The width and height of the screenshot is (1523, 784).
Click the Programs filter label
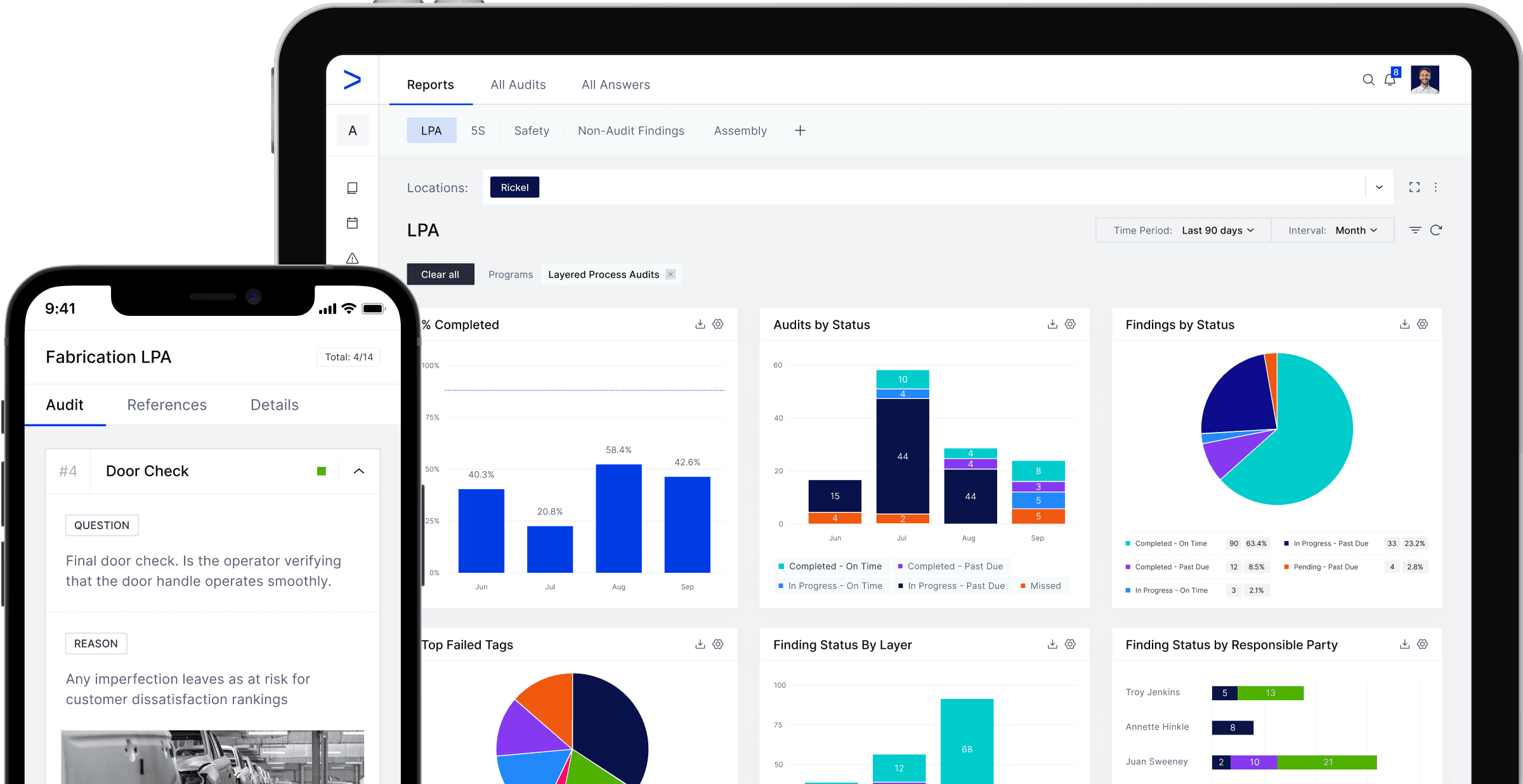[x=511, y=274]
